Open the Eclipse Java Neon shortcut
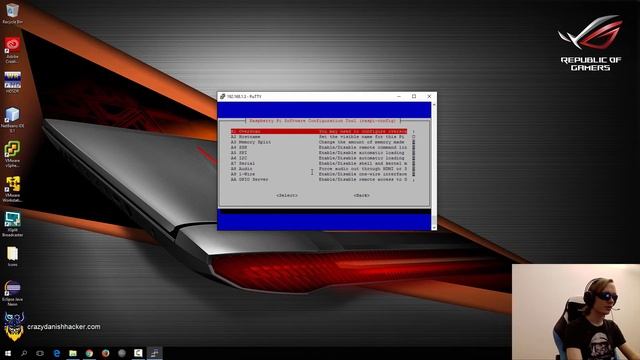Viewport: 640px width, 360px height. pos(12,293)
